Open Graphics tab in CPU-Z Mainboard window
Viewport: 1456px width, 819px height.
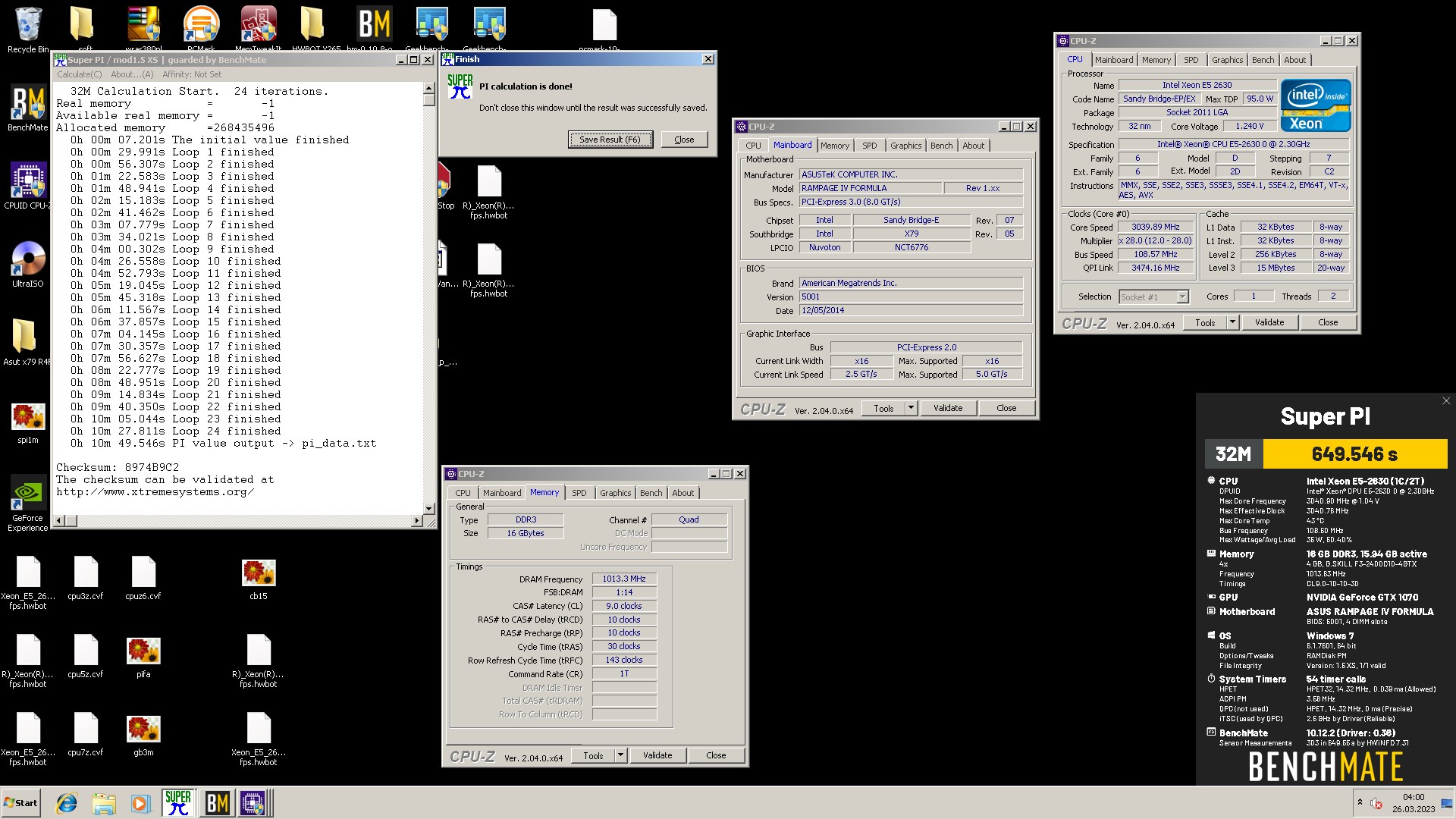pos(905,146)
